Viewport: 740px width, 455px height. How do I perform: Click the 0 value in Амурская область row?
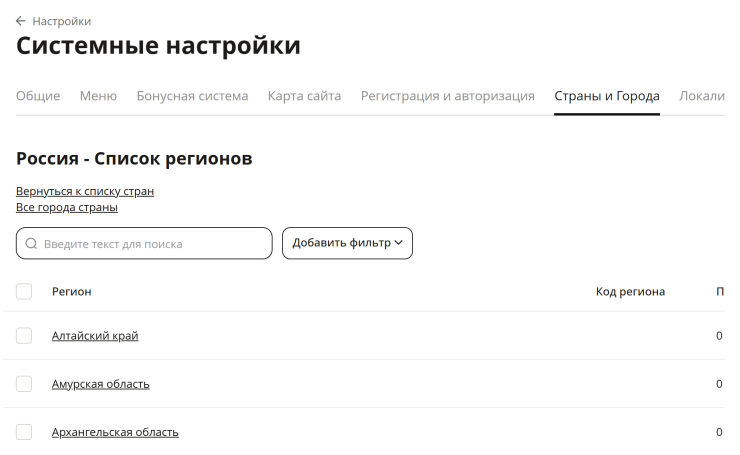(x=719, y=384)
